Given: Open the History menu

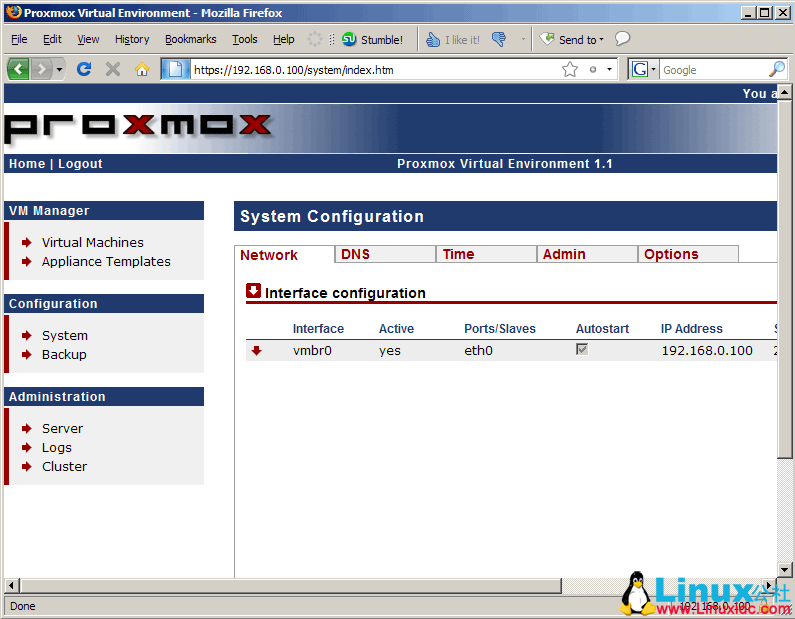Looking at the screenshot, I should pos(132,39).
